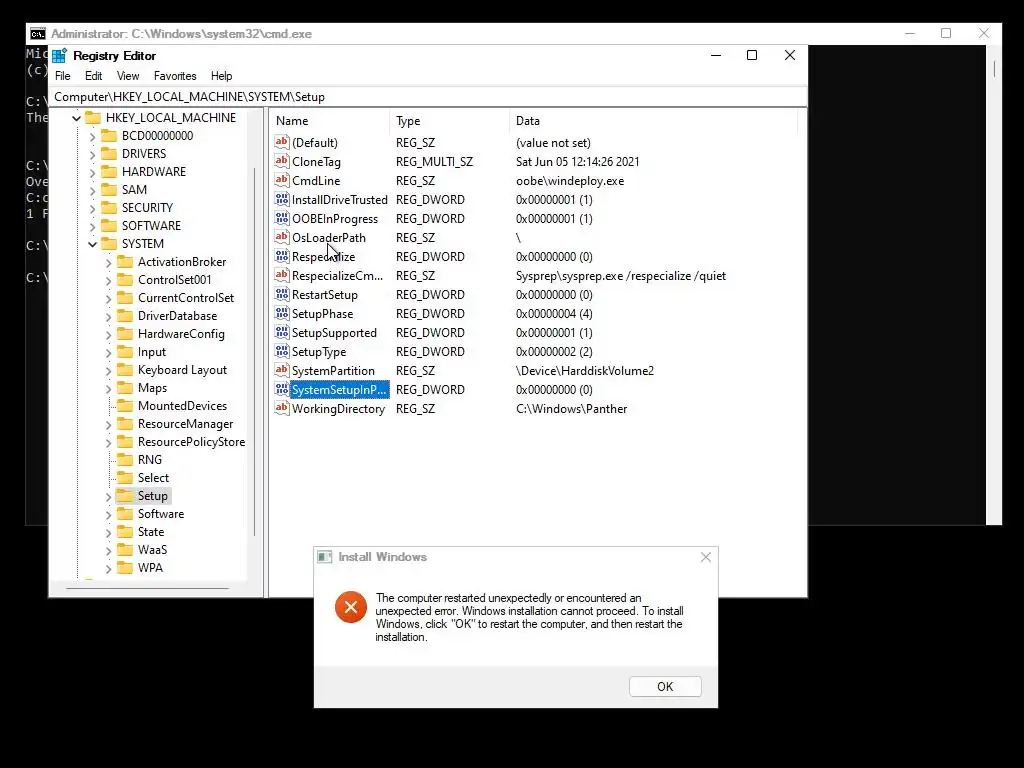1024x768 pixels.
Task: Collapse the SYSTEM key node
Action: pos(92,244)
